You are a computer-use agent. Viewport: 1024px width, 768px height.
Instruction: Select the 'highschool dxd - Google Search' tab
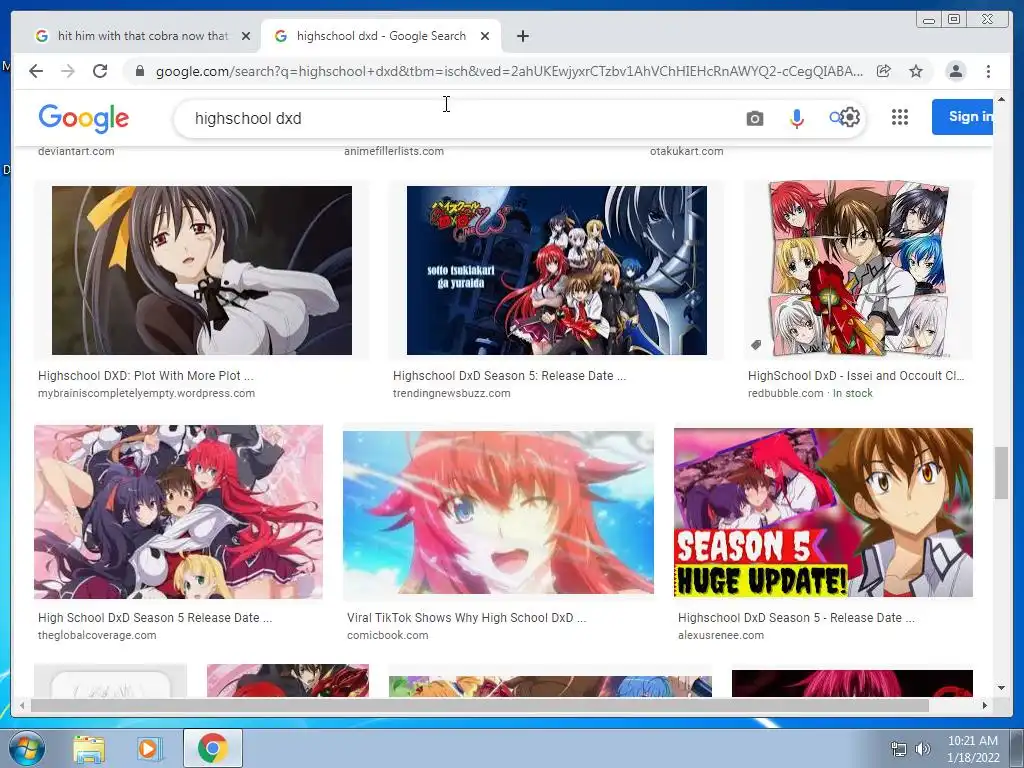[381, 36]
